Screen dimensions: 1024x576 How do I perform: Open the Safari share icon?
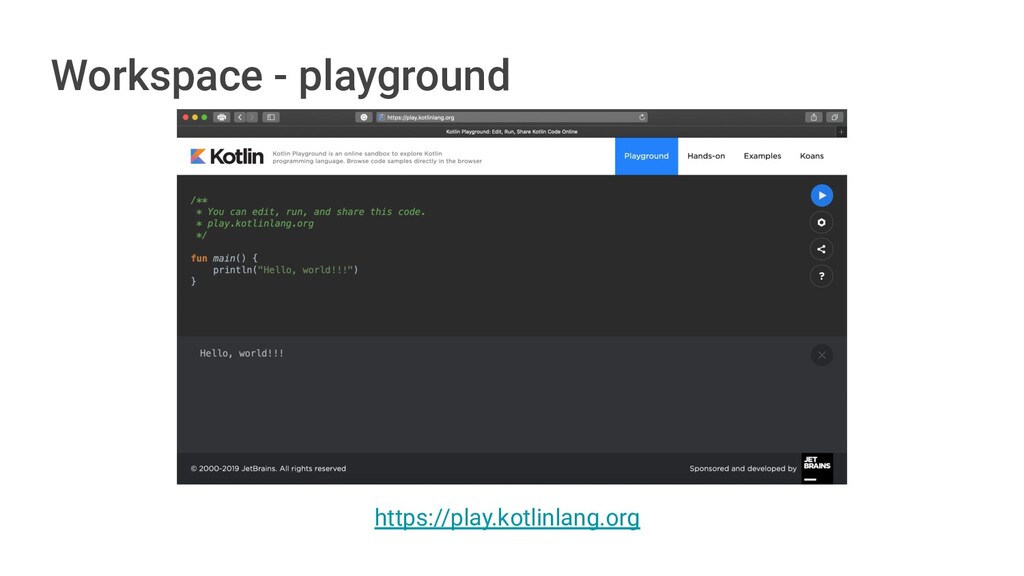[814, 118]
